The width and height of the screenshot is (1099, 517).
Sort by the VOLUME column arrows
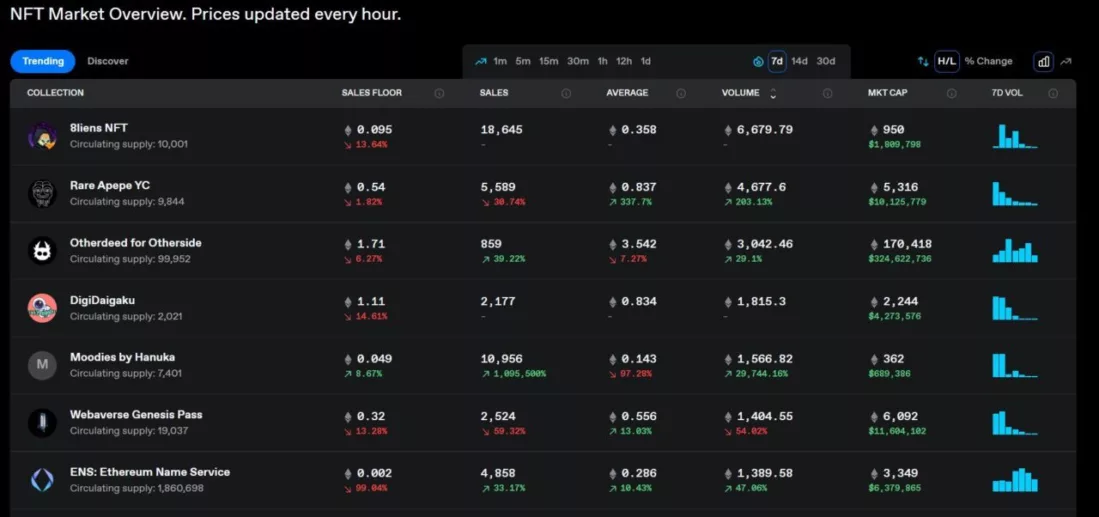[773, 93]
